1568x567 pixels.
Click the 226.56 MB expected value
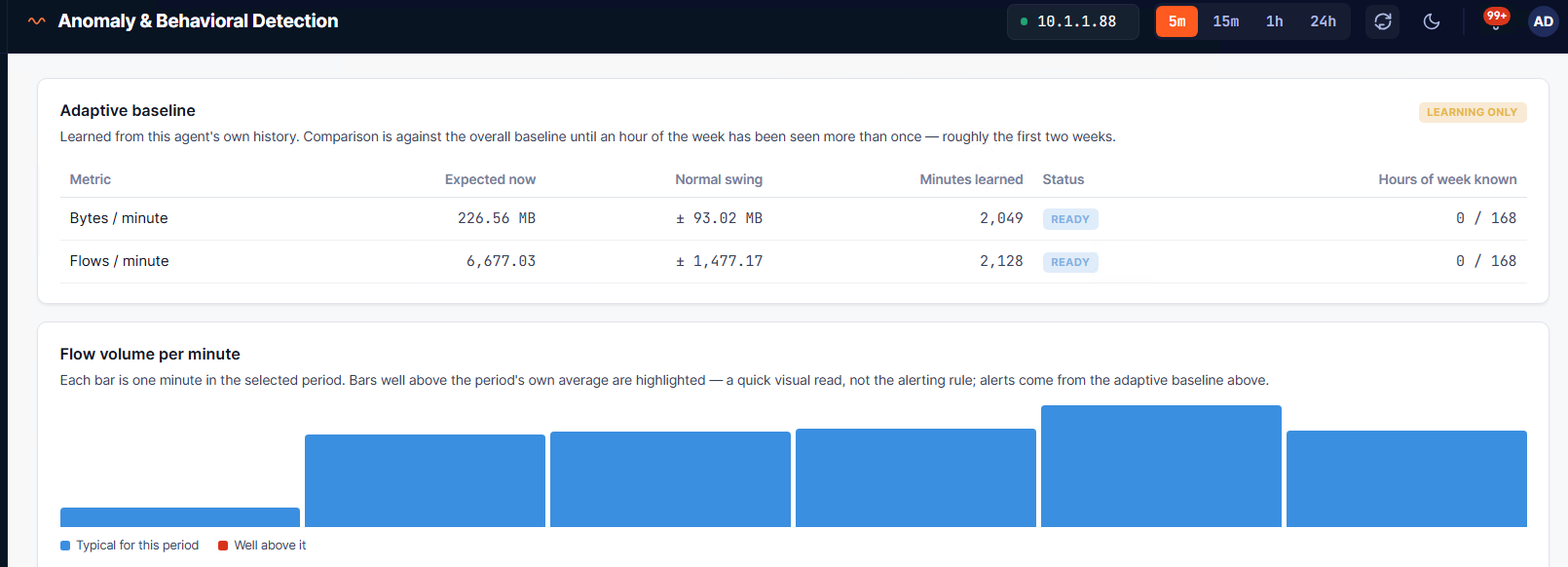[x=497, y=218]
